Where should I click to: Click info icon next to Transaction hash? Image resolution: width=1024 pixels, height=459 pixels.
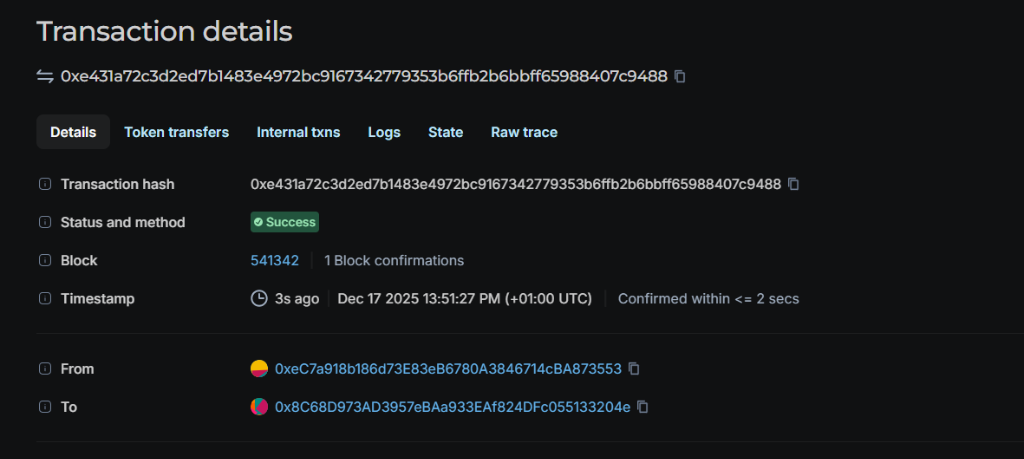point(44,184)
